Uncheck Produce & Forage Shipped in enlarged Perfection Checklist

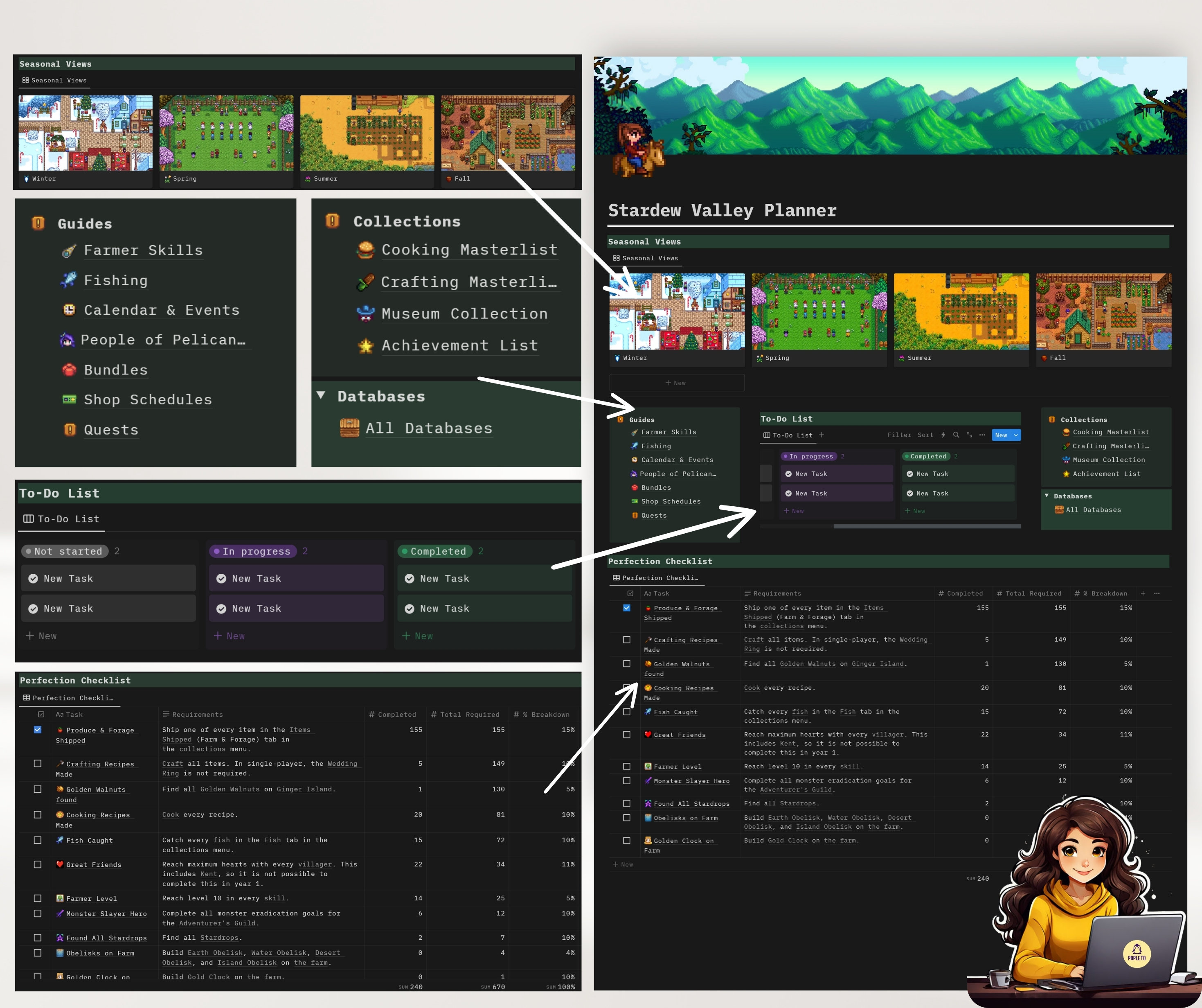[x=38, y=730]
